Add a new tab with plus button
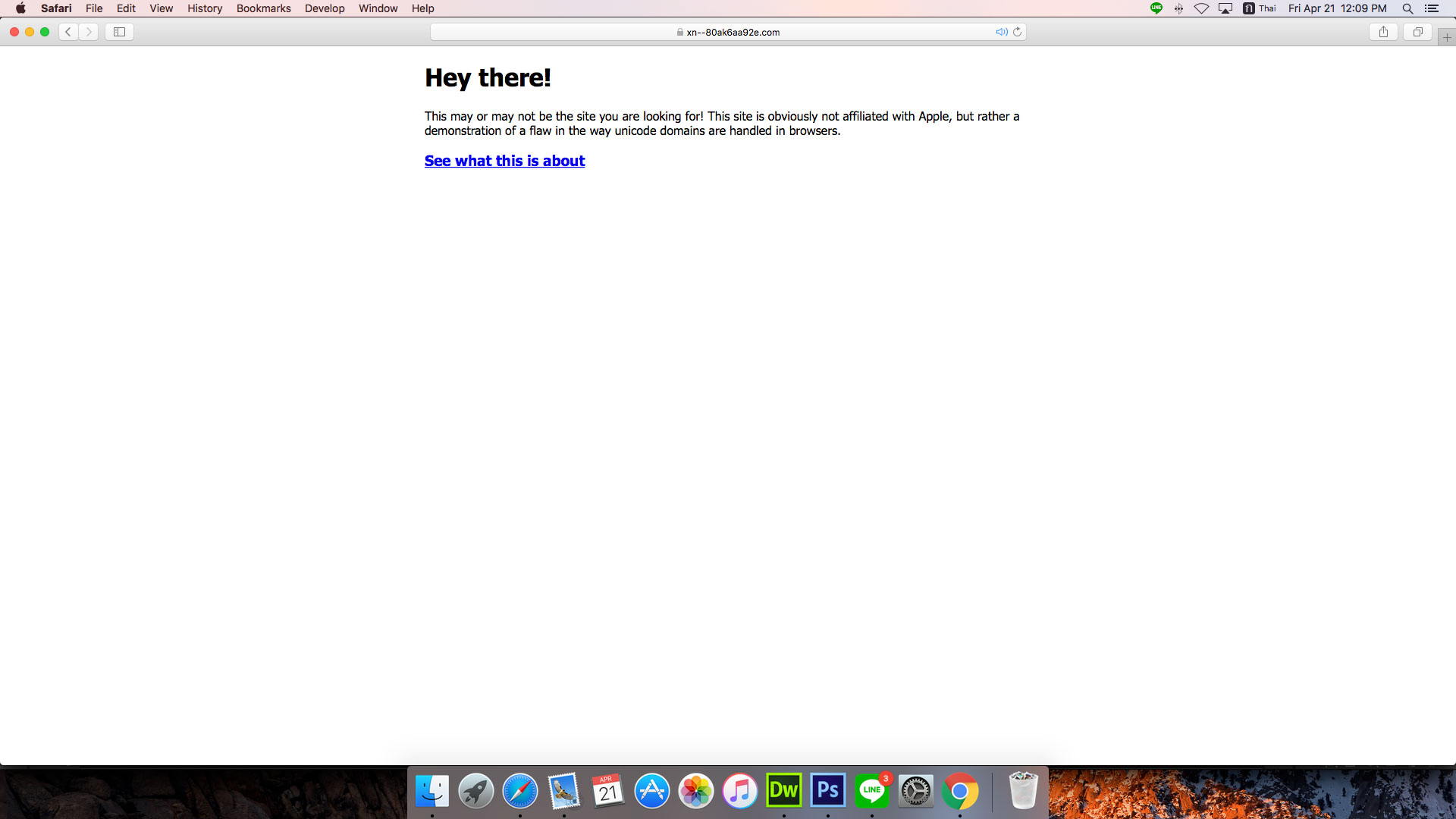Screen dimensions: 1456x819 (x=1446, y=37)
